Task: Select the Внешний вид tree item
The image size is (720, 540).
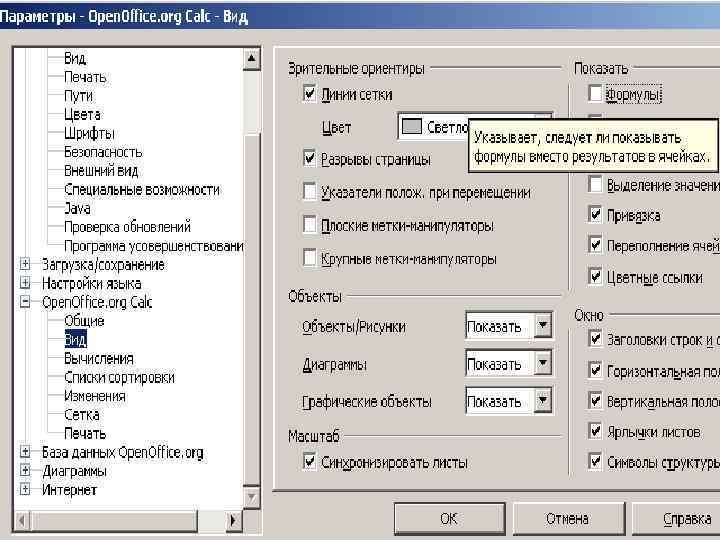Action: (x=101, y=171)
